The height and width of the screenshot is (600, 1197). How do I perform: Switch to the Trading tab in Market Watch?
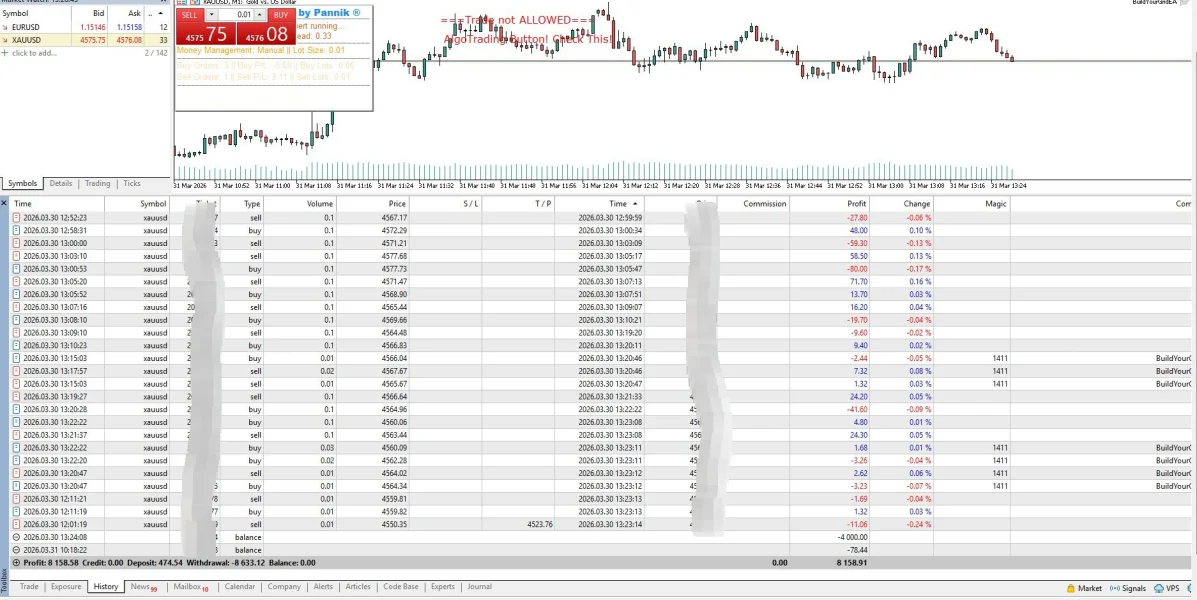pos(98,183)
